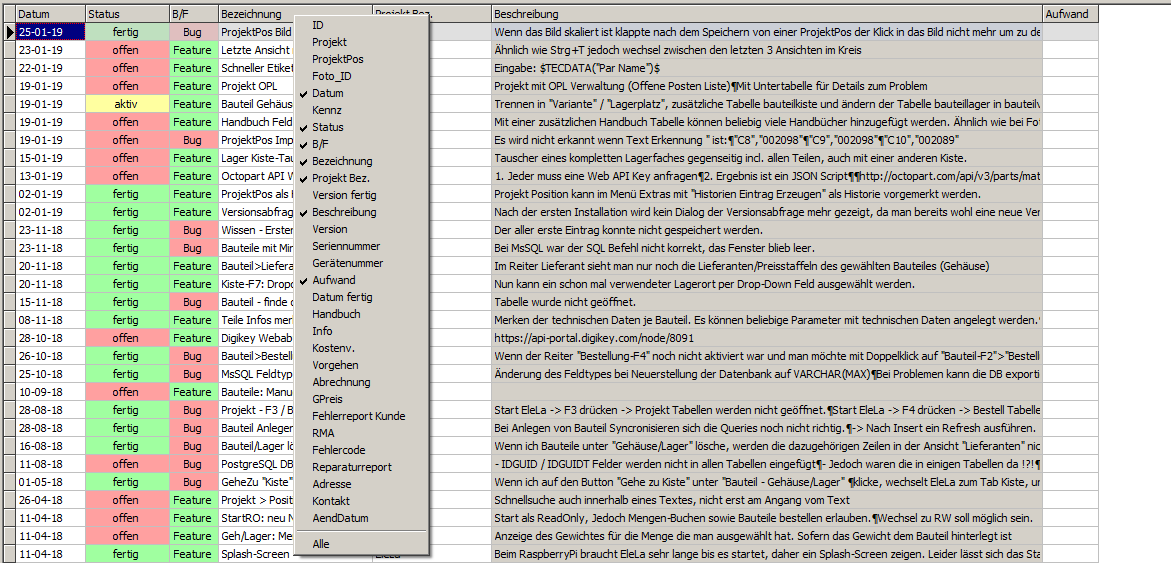This screenshot has width=1171, height=563.
Task: Uncheck the Beschreibung entry in the column menu
Action: pos(344,212)
